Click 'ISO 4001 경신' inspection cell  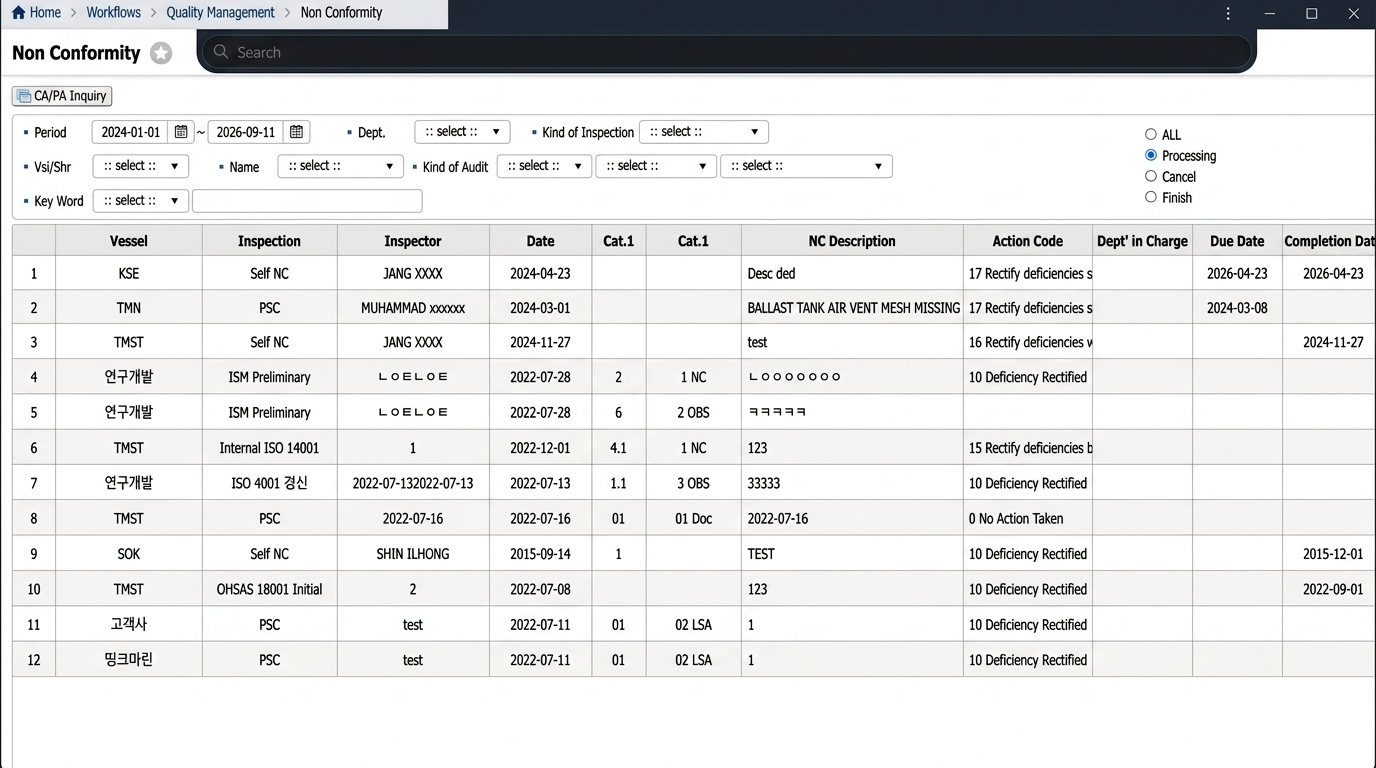269,483
